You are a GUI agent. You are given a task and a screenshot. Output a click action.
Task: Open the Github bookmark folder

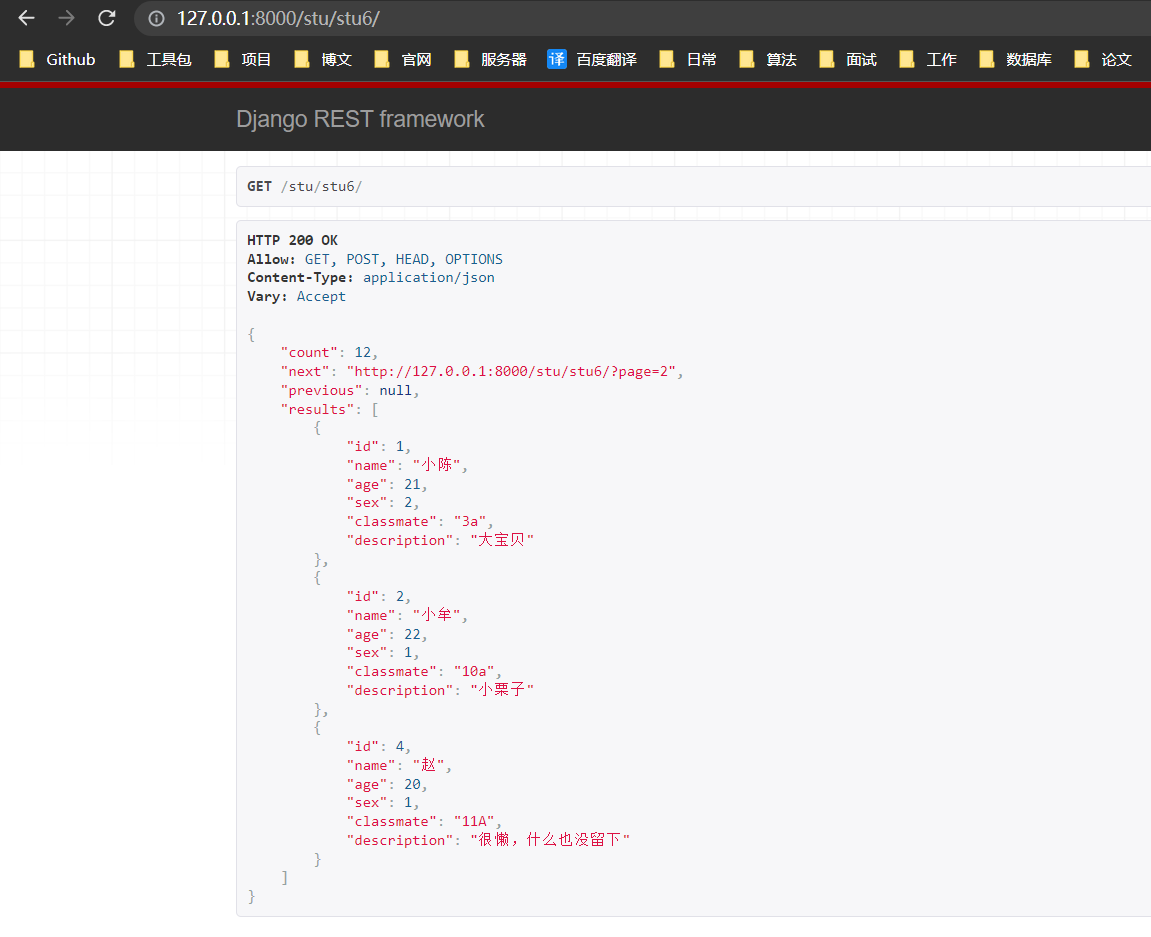tap(58, 60)
